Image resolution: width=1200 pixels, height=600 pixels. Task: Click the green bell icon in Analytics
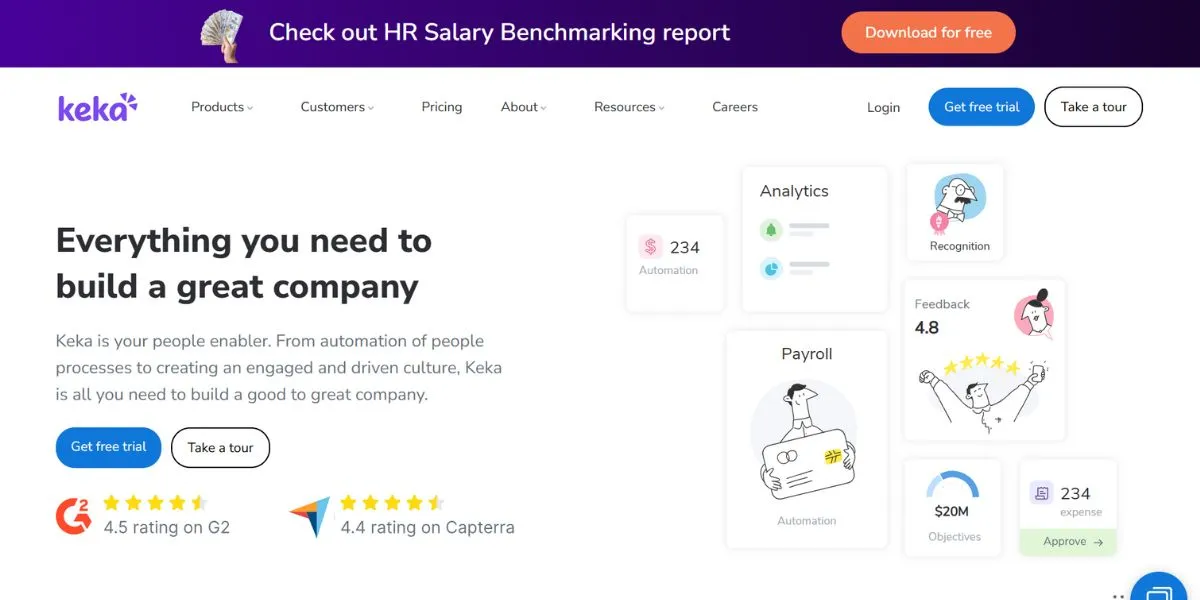tap(770, 229)
